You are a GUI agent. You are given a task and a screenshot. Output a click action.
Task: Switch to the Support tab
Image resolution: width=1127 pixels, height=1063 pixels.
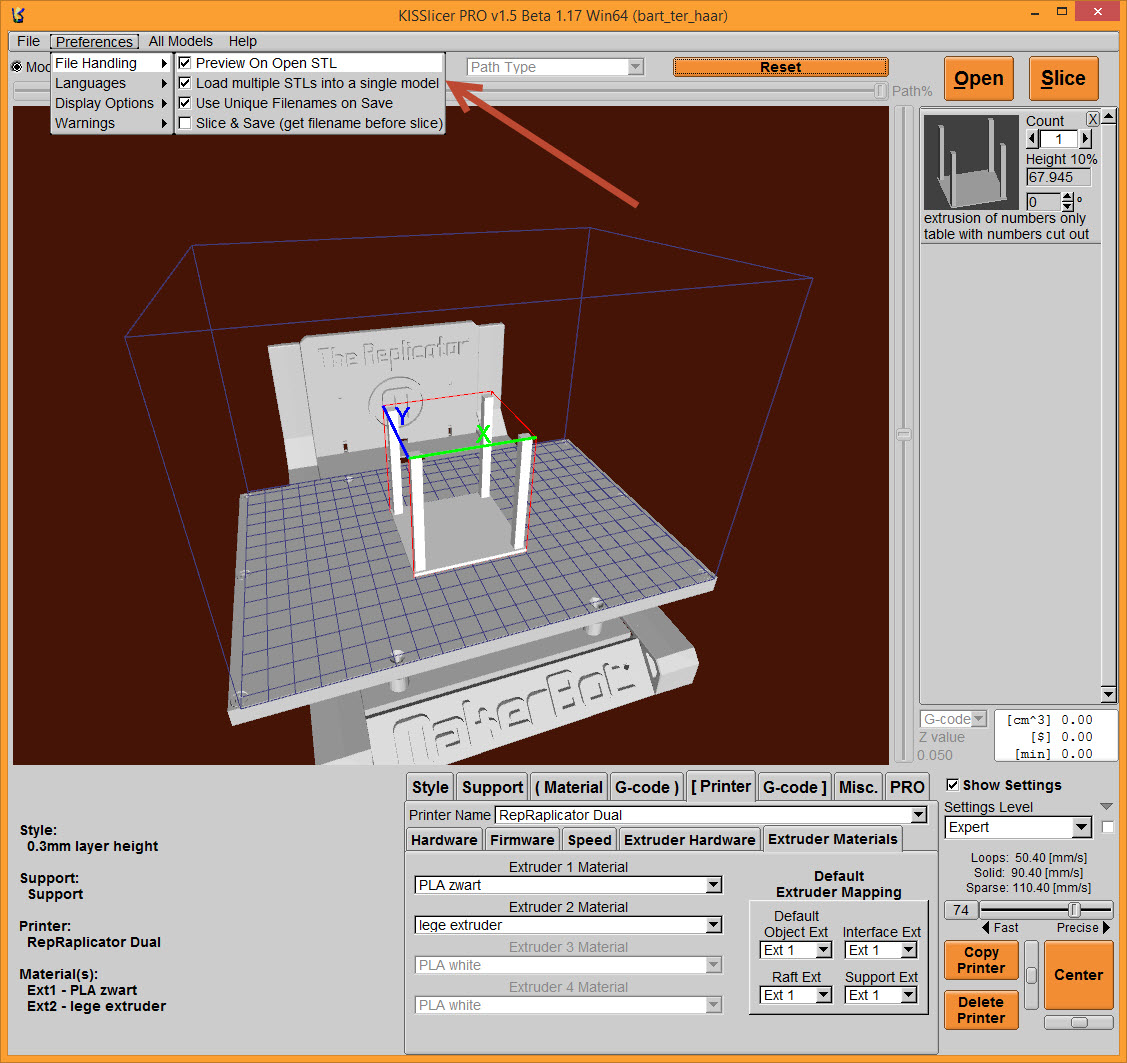[x=492, y=787]
